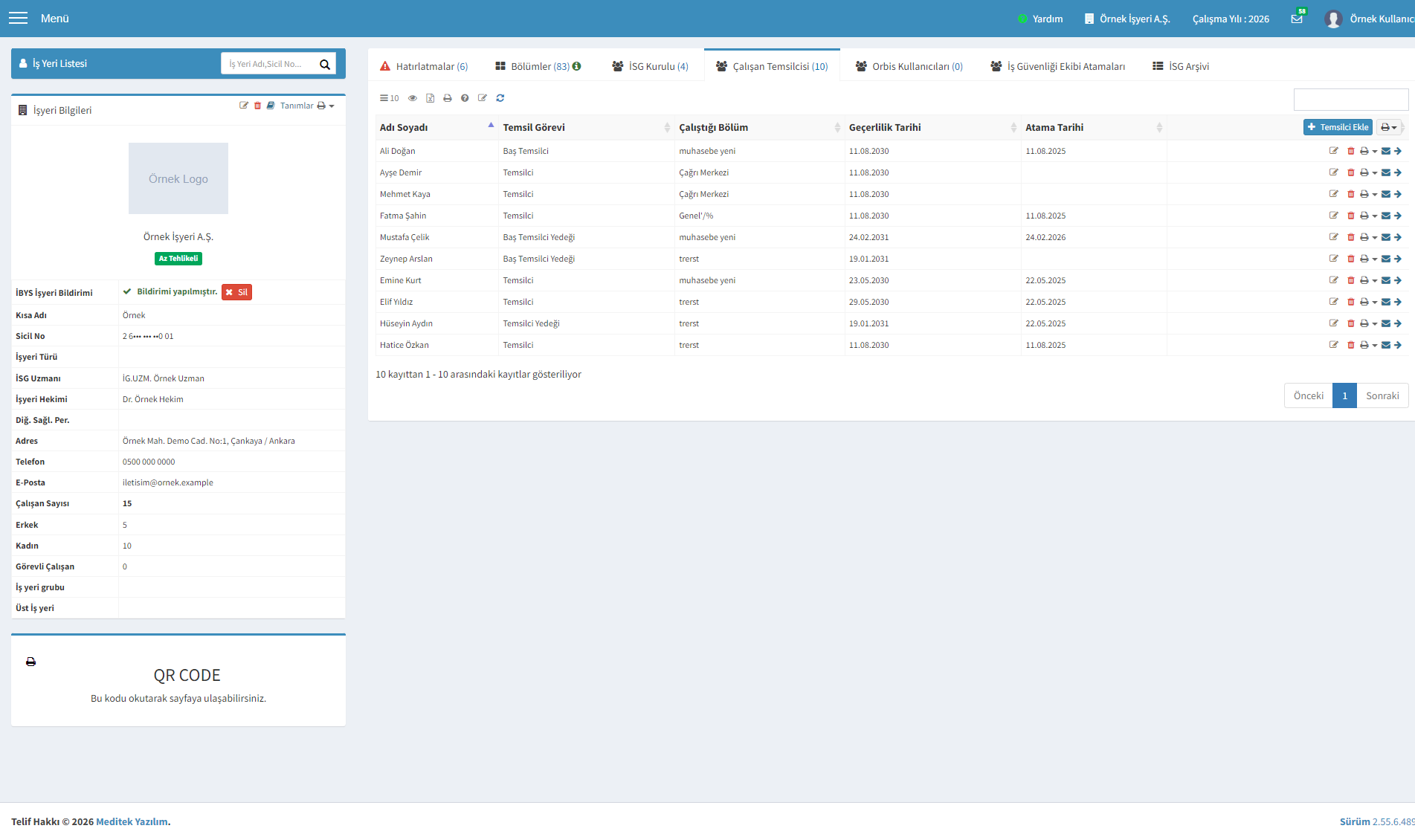Delete Ali Doğan's record with trash icon
This screenshot has width=1415, height=840.
point(1351,151)
